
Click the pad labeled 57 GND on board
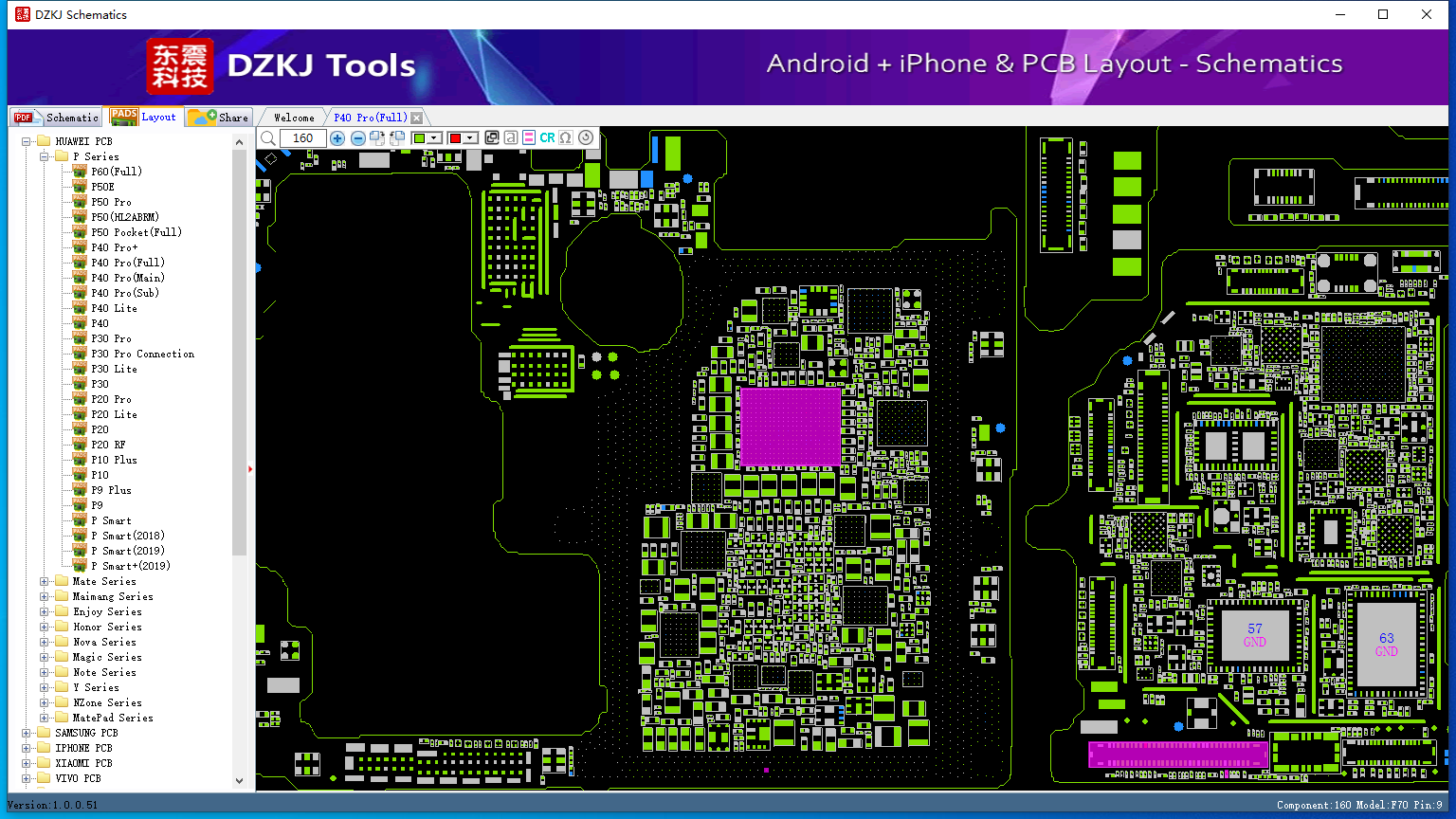1255,635
